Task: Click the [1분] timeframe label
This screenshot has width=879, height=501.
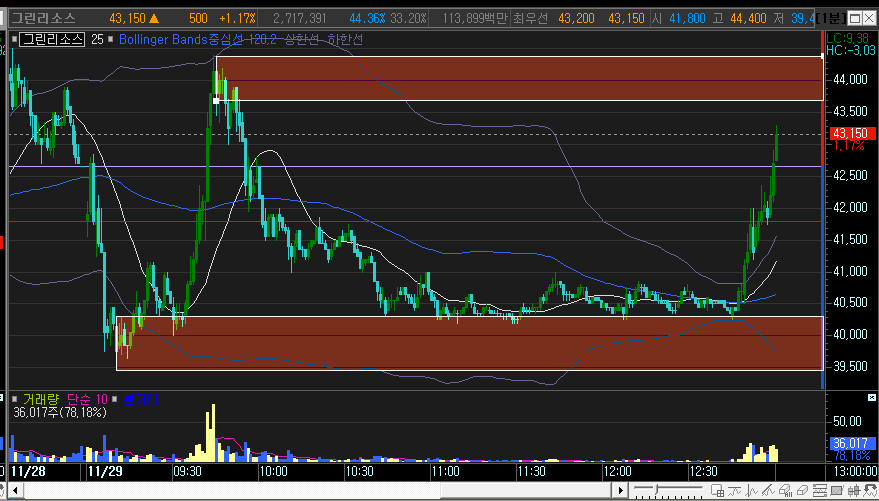Action: click(x=832, y=18)
